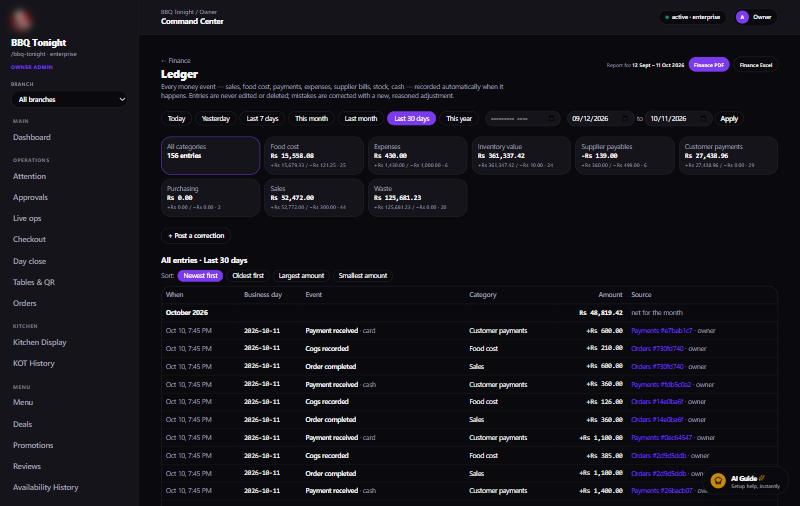Filter by Expenses category card
The image size is (800, 506).
tap(417, 156)
